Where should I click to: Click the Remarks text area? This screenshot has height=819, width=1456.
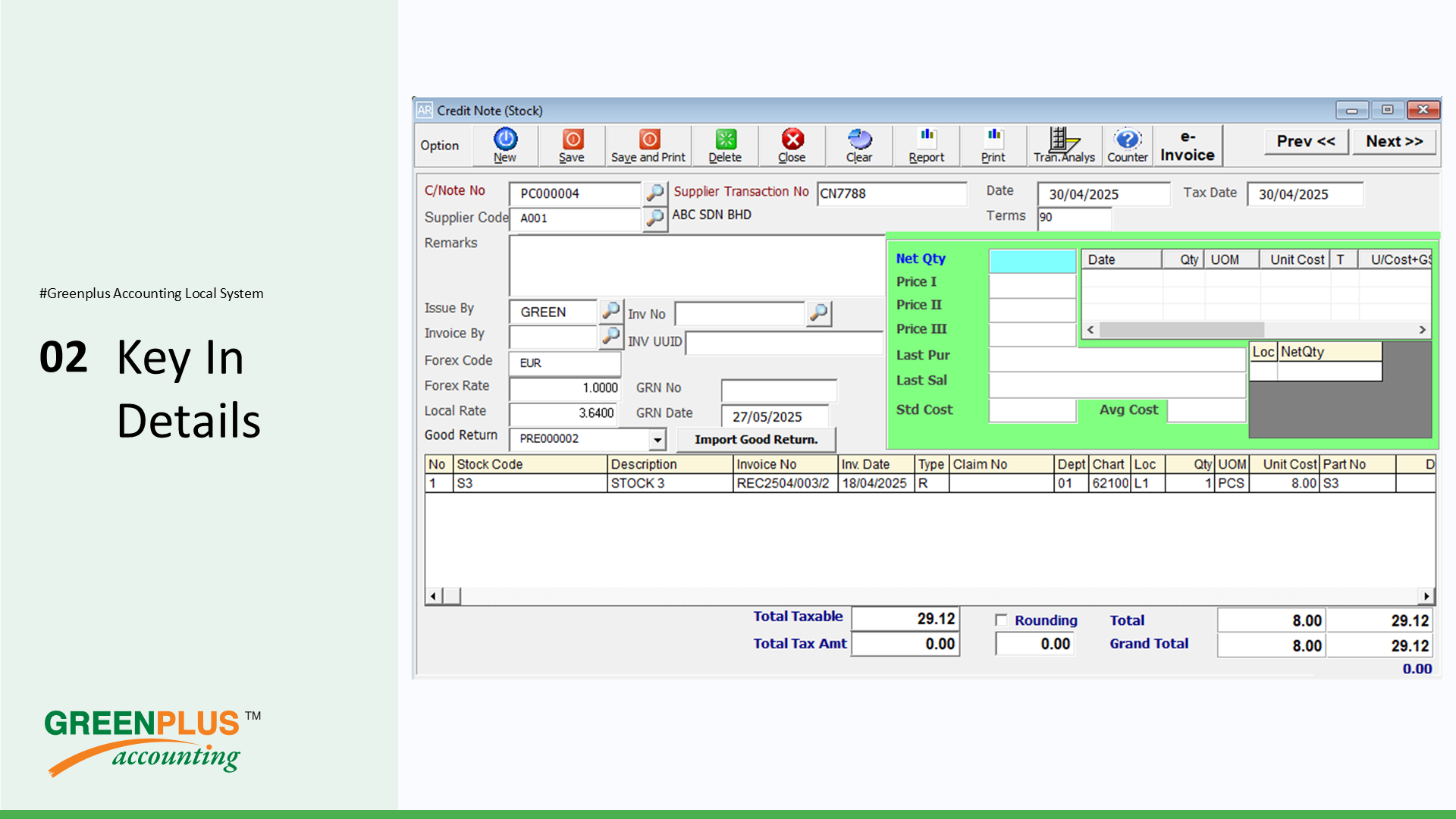[697, 265]
